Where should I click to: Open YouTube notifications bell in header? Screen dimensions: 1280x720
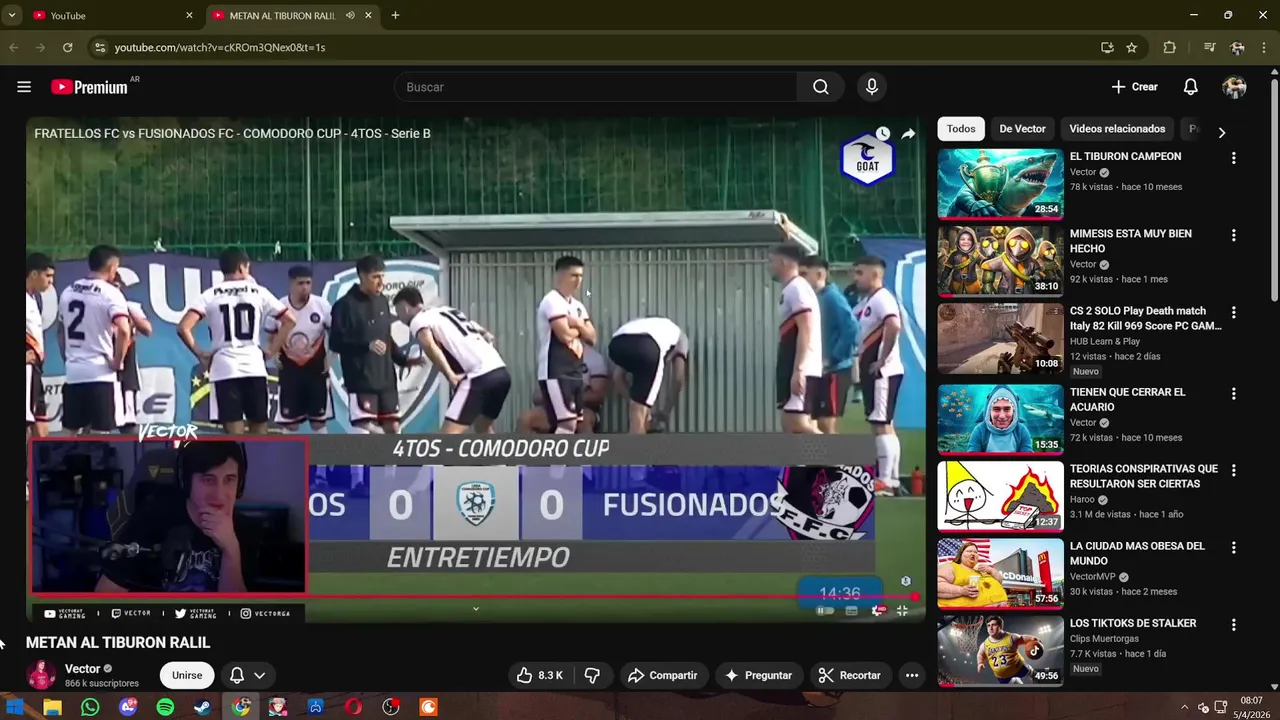pos(1190,87)
